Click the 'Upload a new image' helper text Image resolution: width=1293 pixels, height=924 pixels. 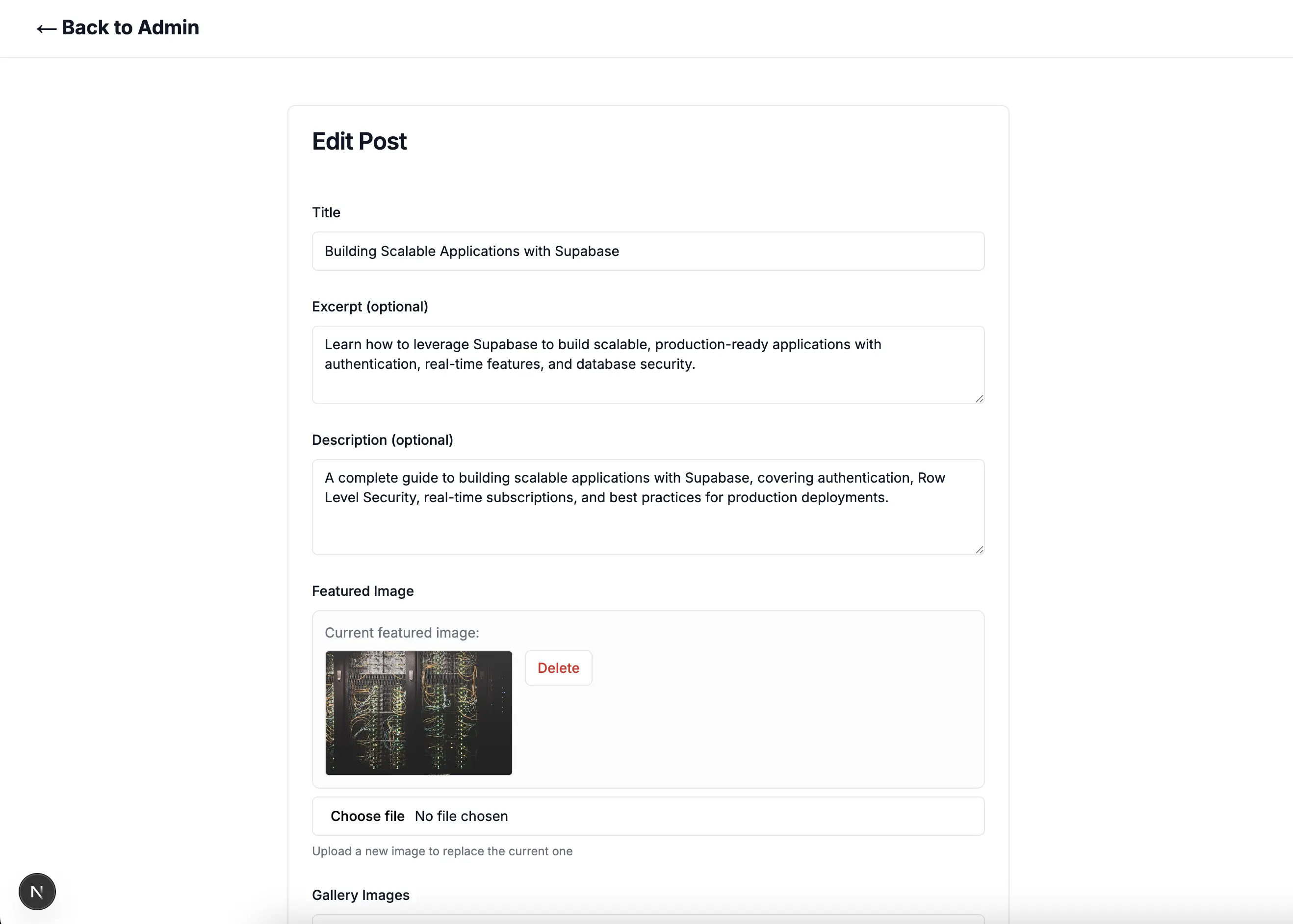pos(442,851)
